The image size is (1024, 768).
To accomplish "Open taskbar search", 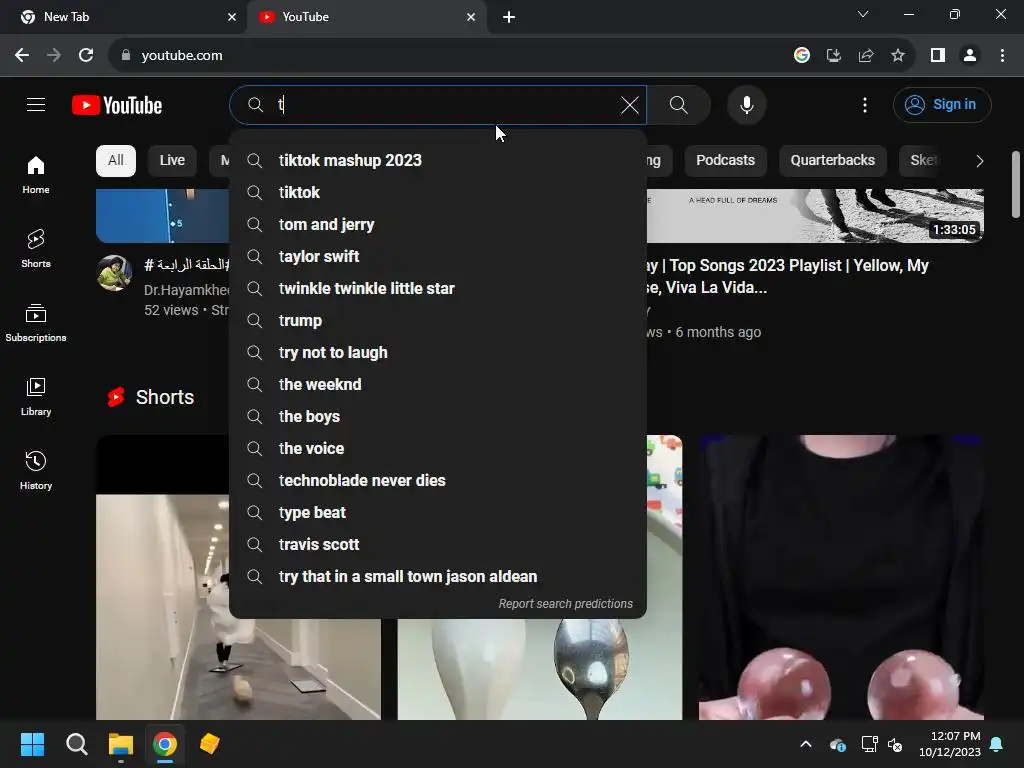I will pos(76,744).
